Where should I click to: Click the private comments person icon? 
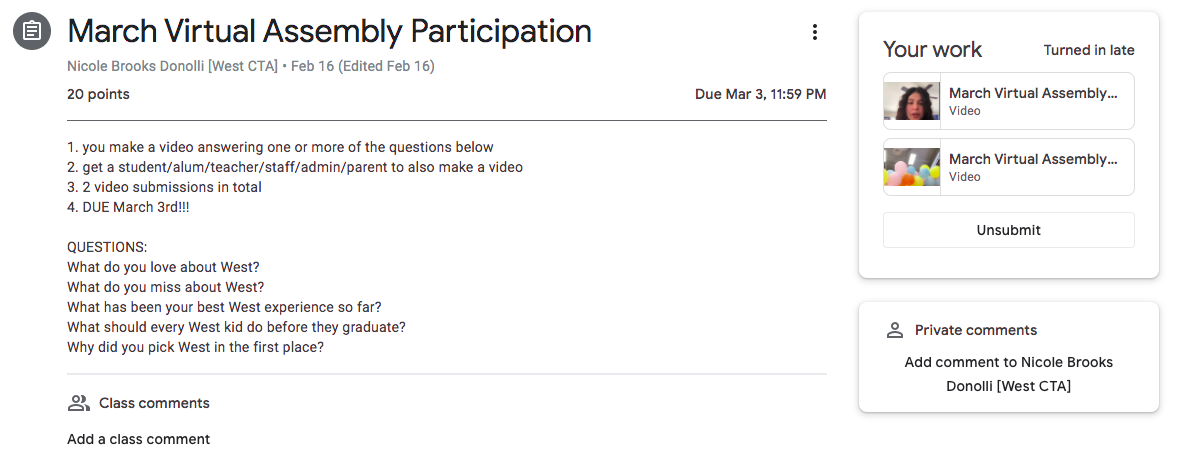[895, 330]
